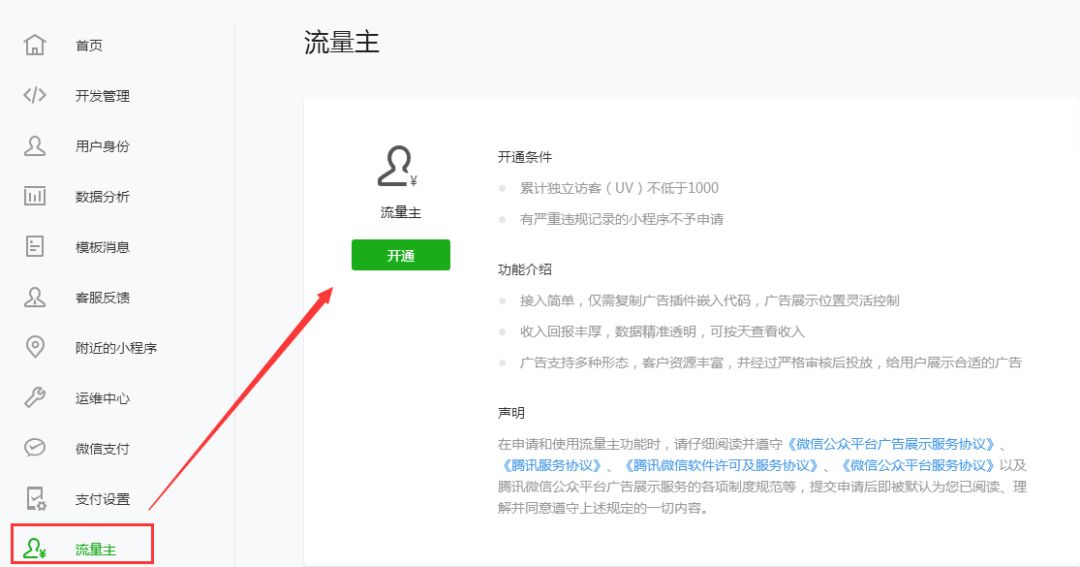The height and width of the screenshot is (567, 1080).
Task: Click the 开通条件 heading
Action: click(525, 157)
